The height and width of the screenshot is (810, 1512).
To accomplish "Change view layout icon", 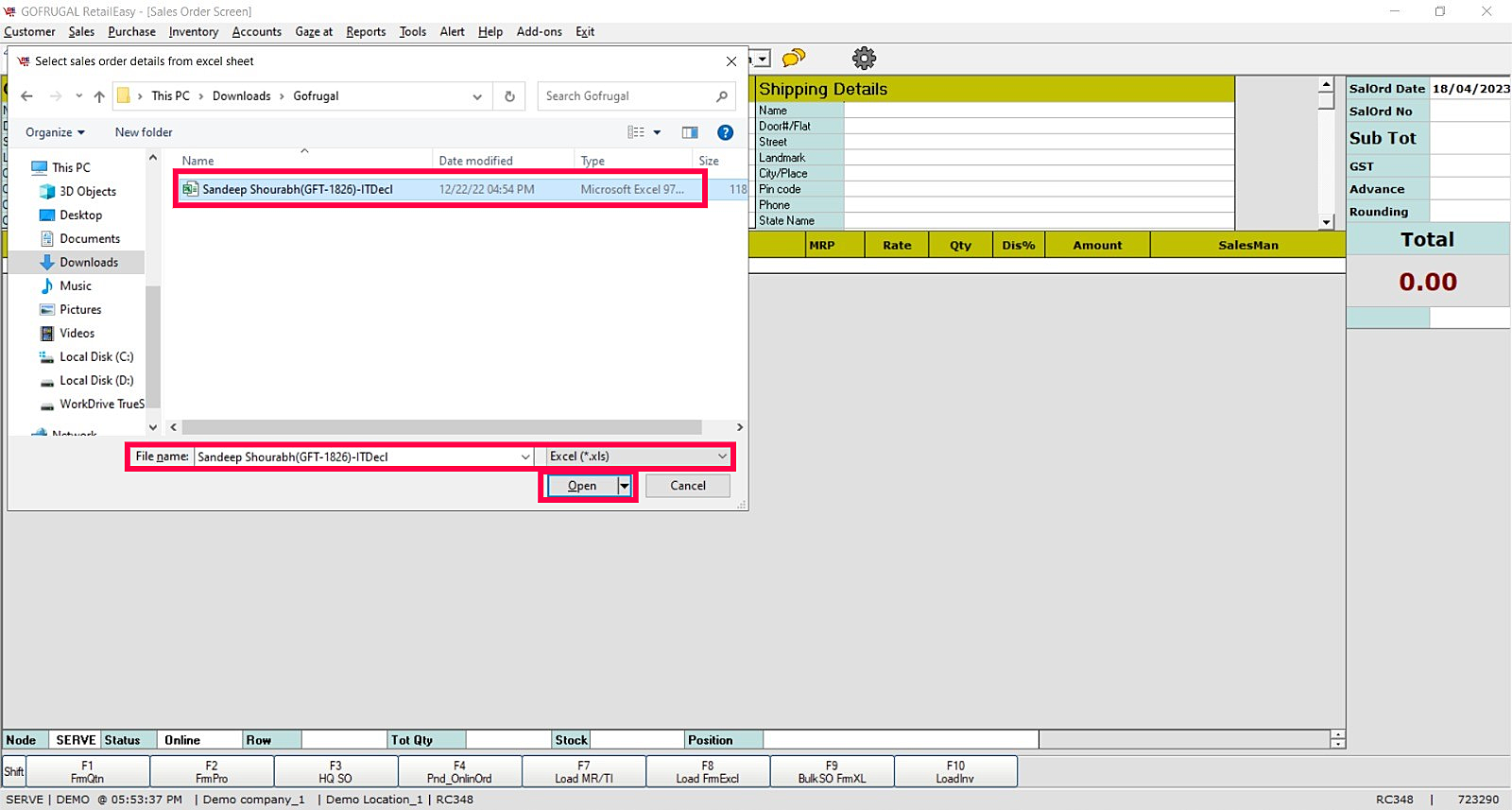I will (x=636, y=132).
